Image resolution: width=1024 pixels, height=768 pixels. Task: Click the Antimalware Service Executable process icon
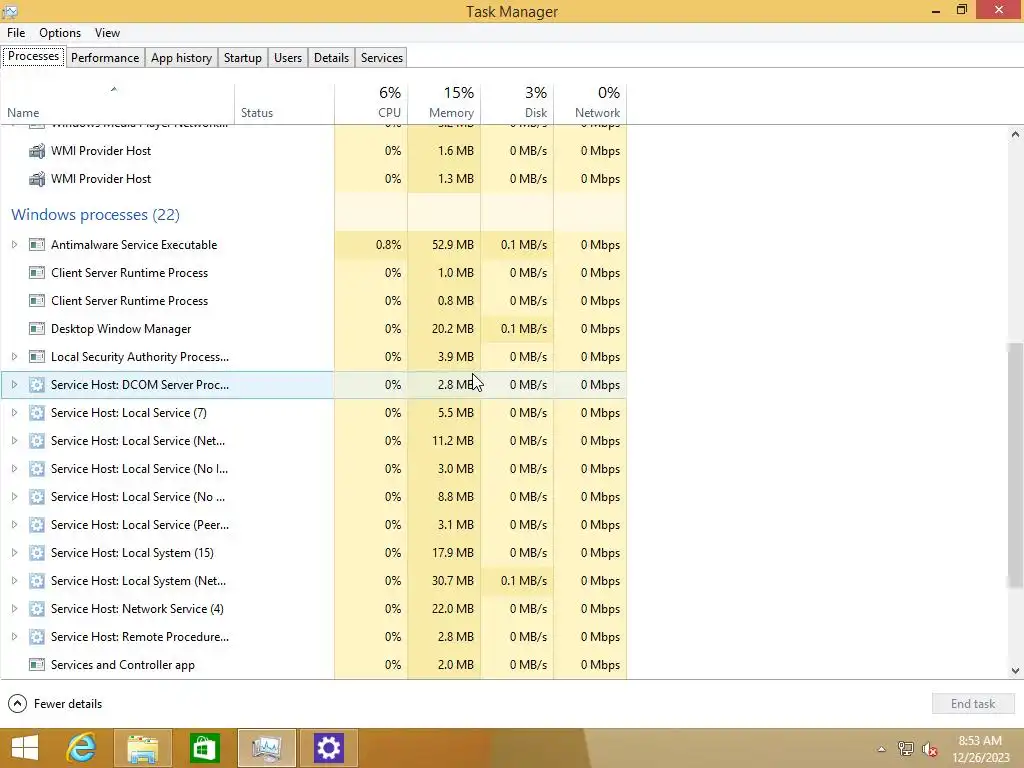click(37, 245)
